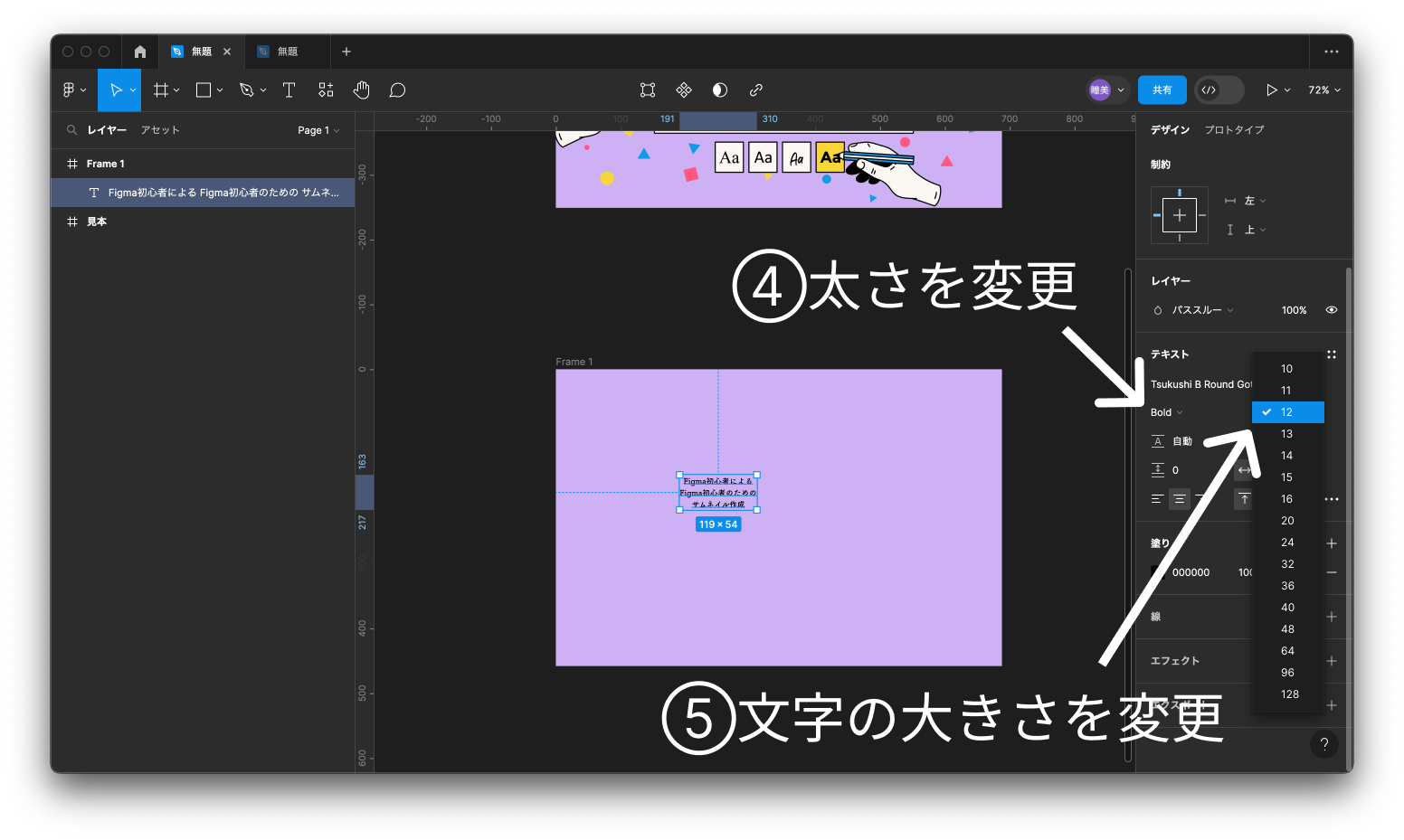Open the Page 1 dropdown
Viewport: 1404px width, 840px height.
coord(318,130)
